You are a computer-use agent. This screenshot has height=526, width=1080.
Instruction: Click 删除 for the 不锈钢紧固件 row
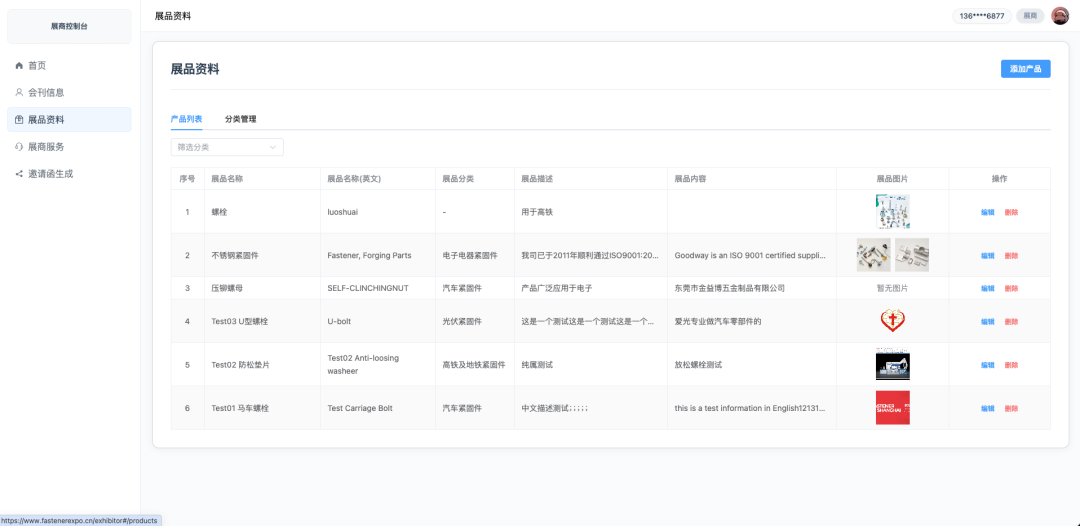[1011, 256]
